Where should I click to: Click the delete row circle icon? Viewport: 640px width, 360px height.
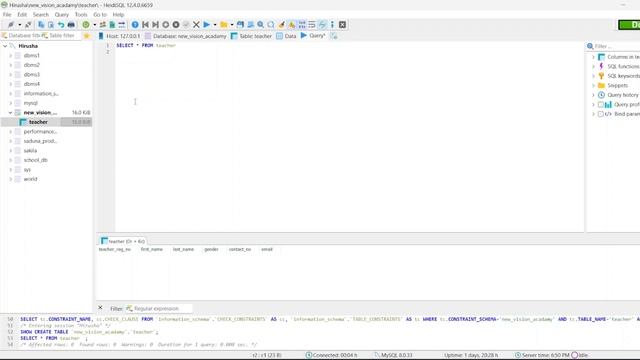tap(176, 25)
